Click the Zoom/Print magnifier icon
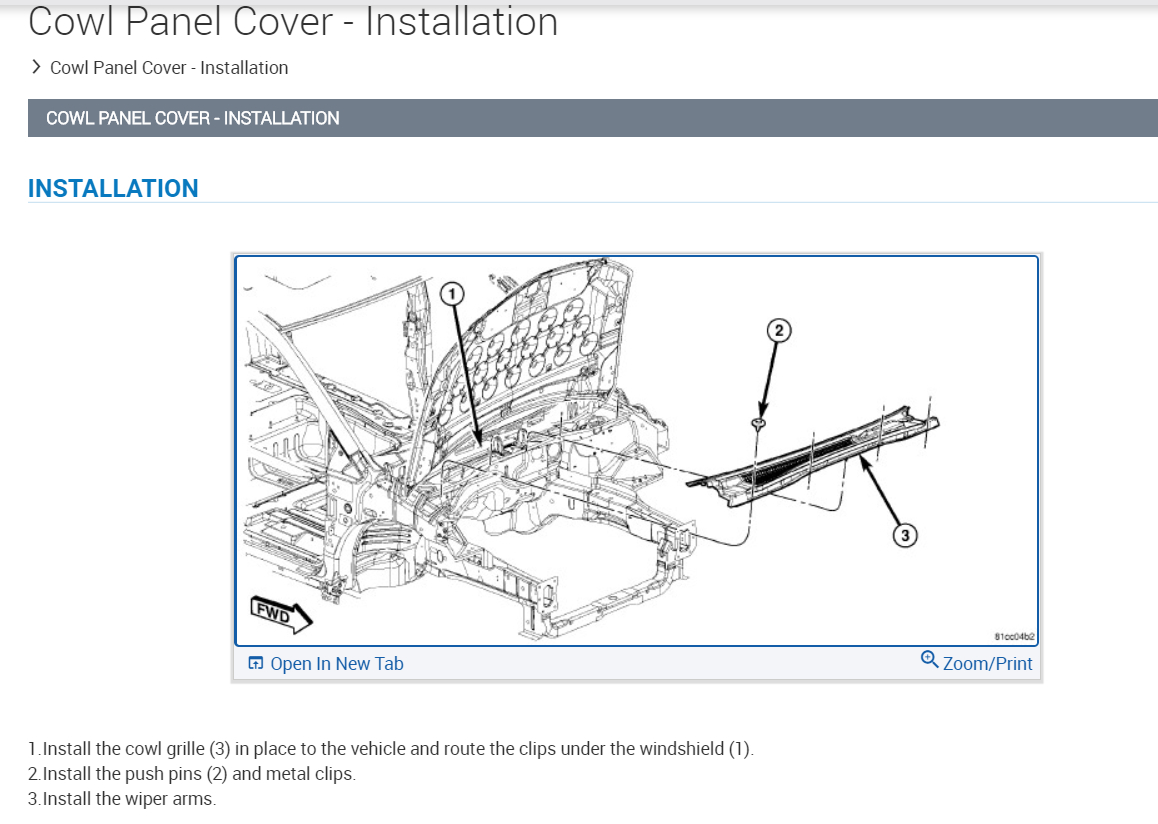The height and width of the screenshot is (824, 1158). point(929,659)
